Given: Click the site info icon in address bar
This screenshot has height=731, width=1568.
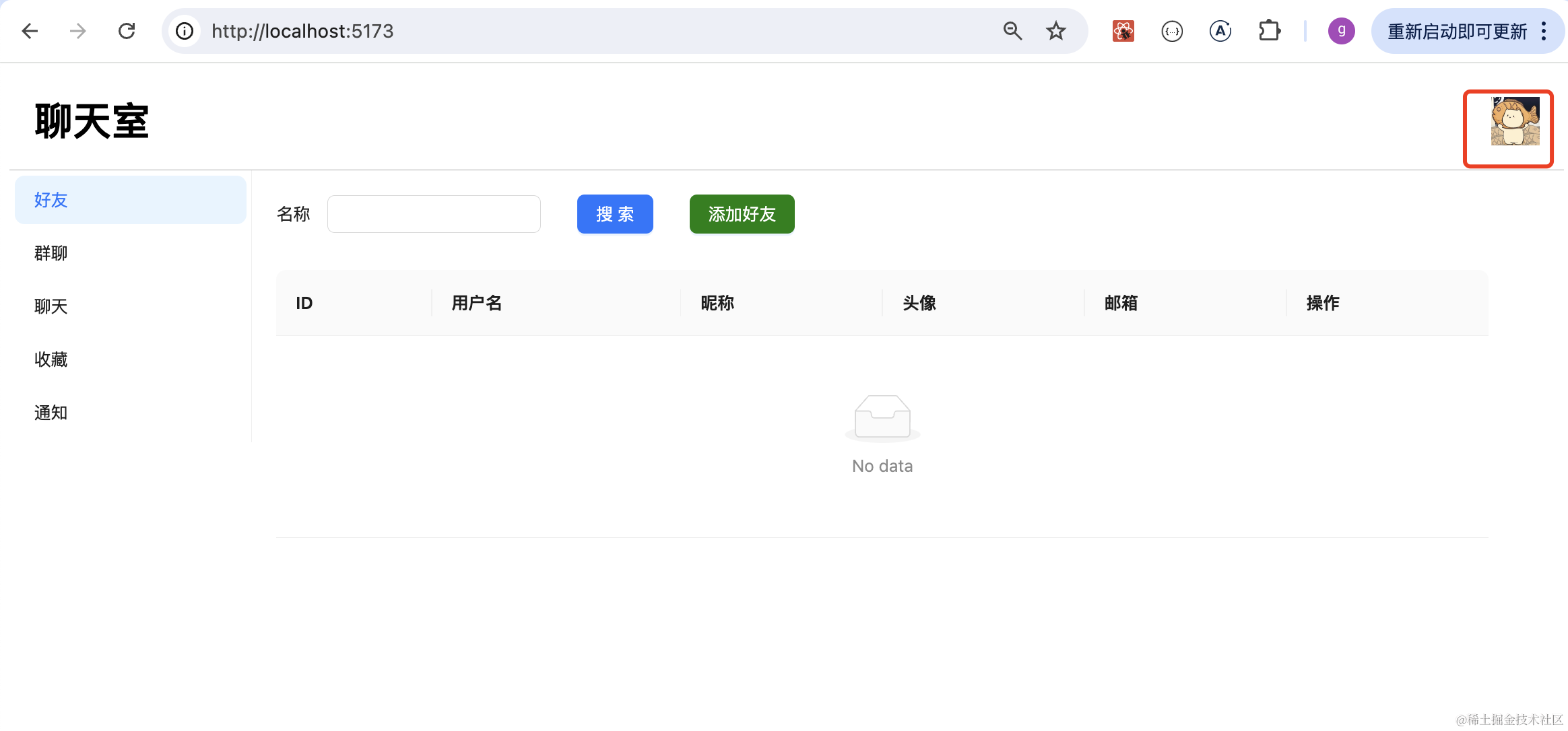Looking at the screenshot, I should pos(185,31).
